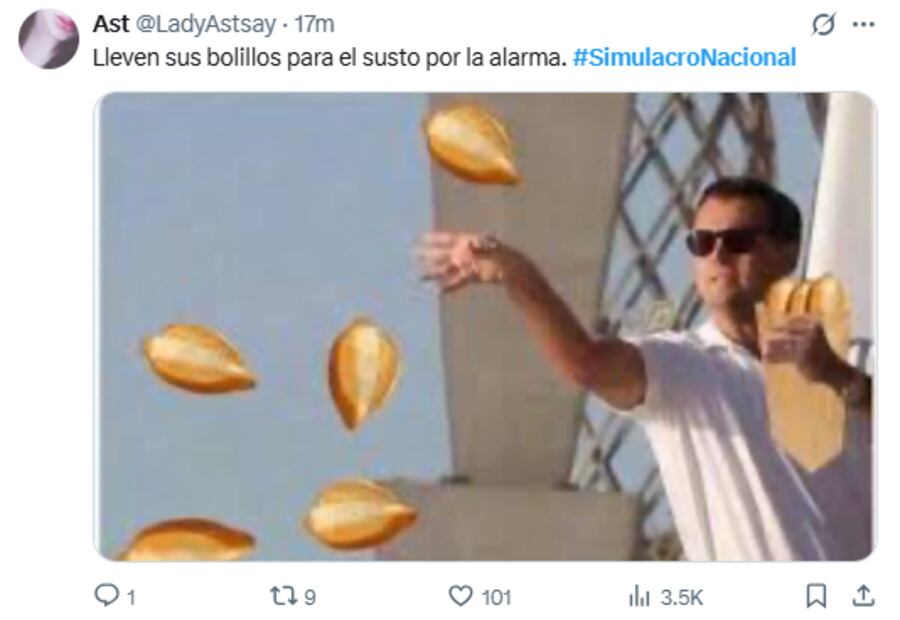Open the #SimulacroNacional hashtag link
Image resolution: width=900 pixels, height=620 pixels.
coord(684,57)
